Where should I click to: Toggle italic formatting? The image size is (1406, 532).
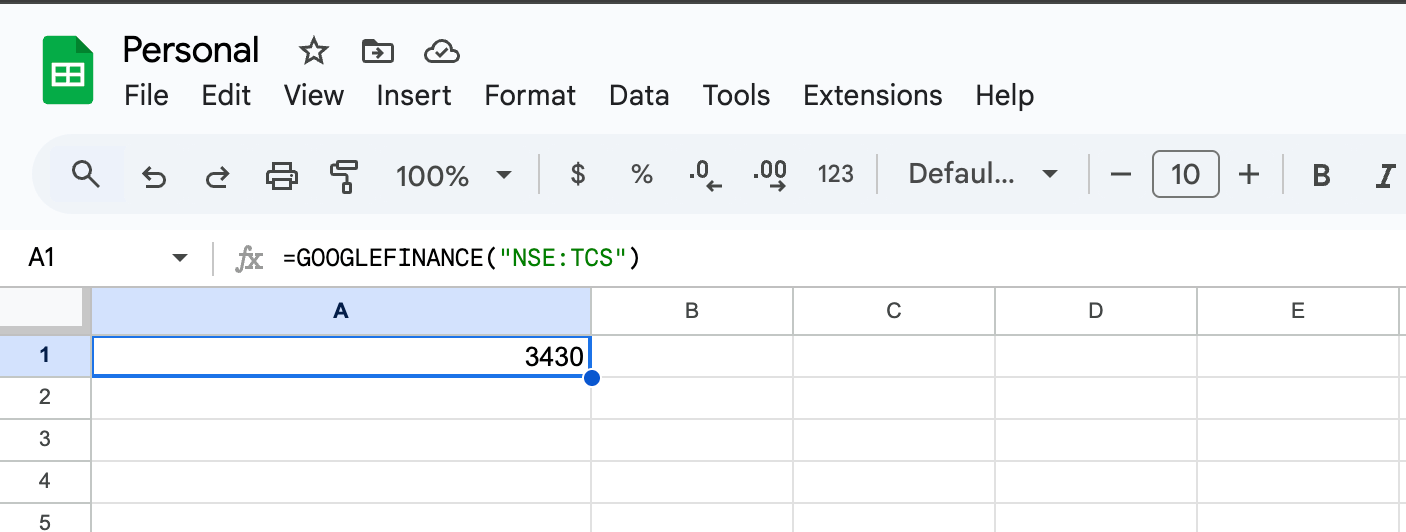pyautogui.click(x=1385, y=176)
